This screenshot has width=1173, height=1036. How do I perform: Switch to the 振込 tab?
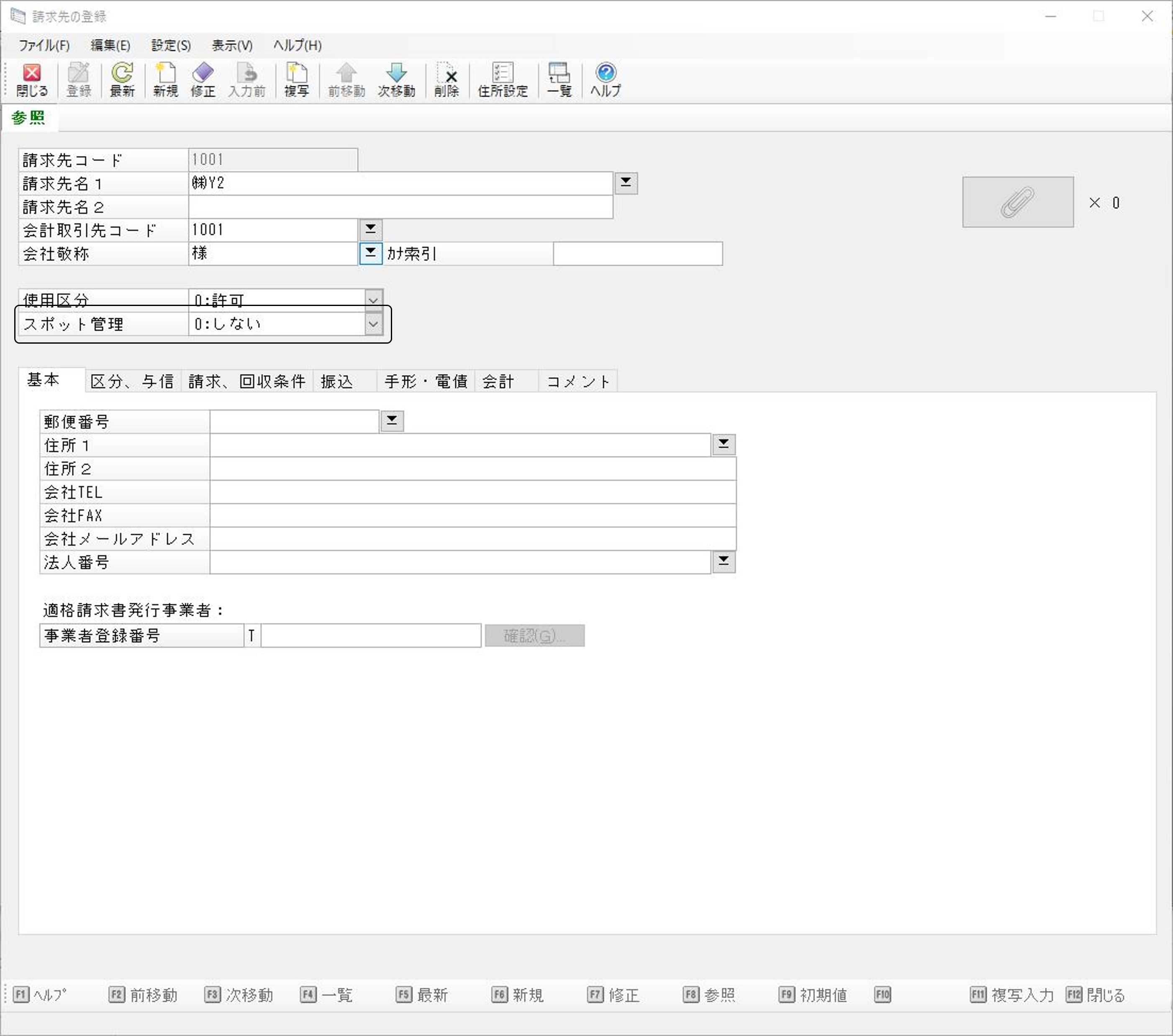337,381
